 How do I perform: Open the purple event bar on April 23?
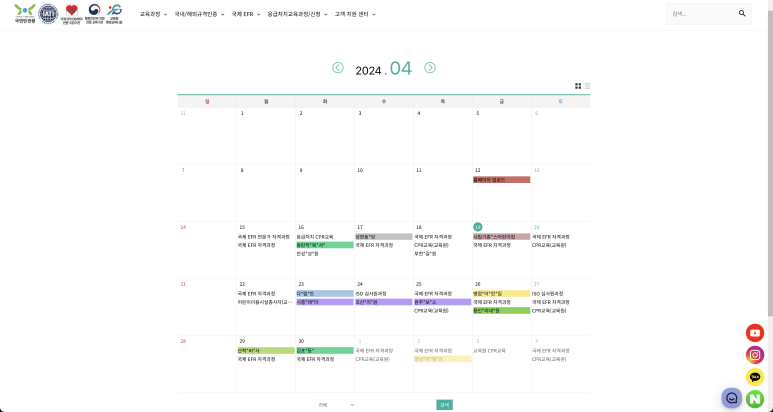[324, 302]
